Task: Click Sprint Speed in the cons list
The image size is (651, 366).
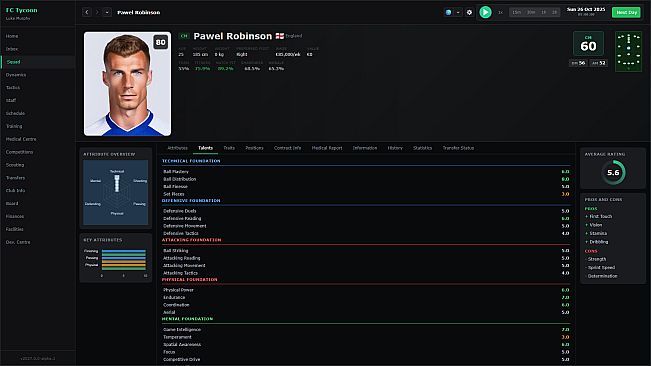Action: pyautogui.click(x=601, y=268)
